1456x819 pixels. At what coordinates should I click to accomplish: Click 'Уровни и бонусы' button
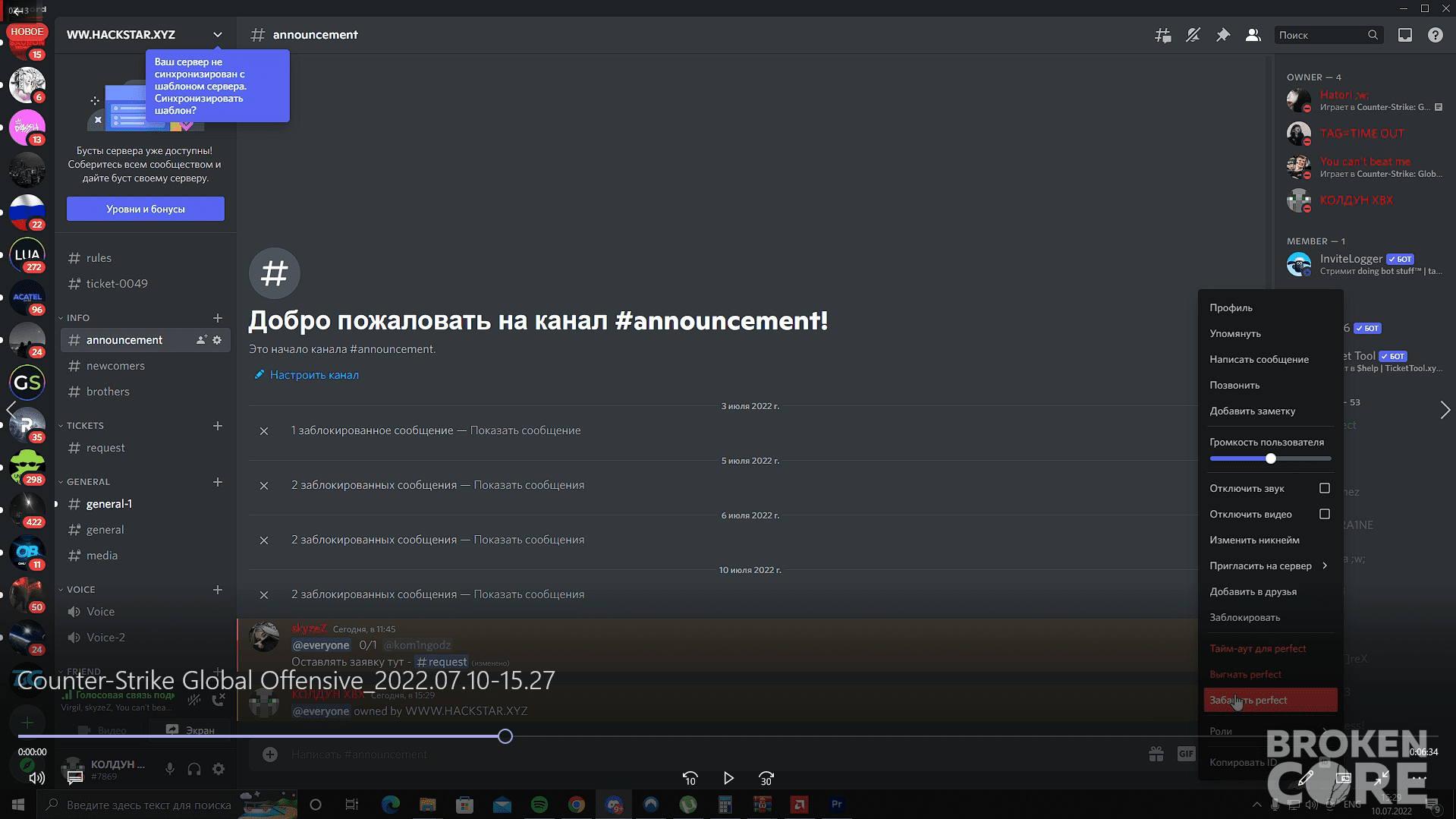145,209
